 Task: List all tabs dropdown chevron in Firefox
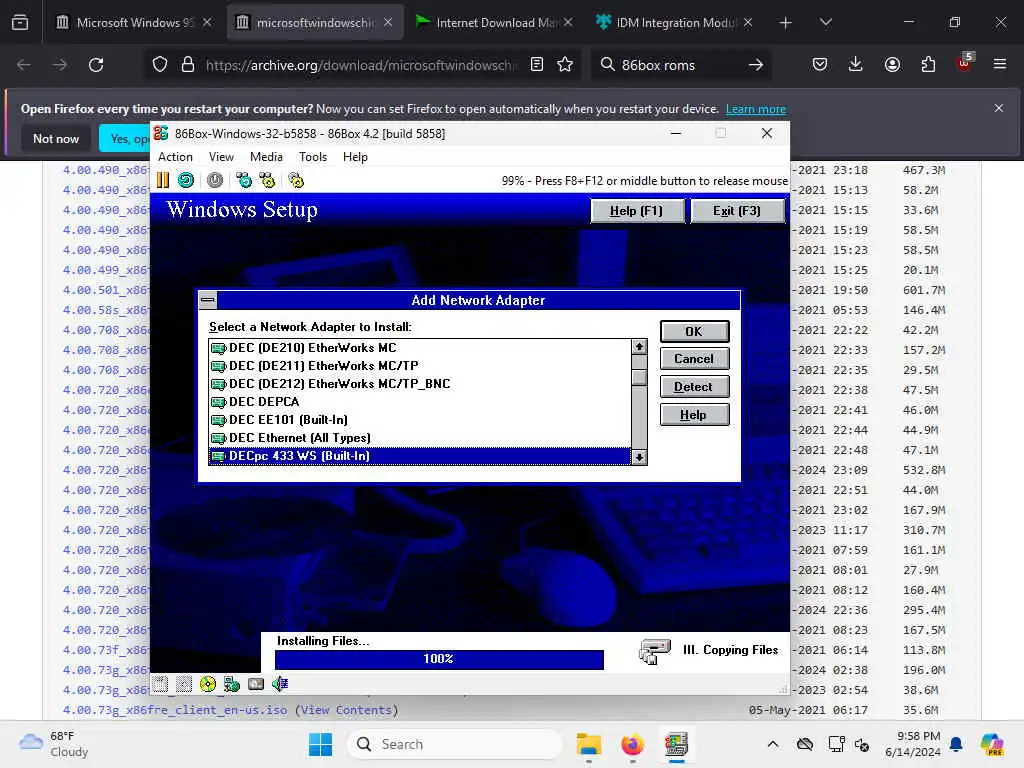[x=825, y=22]
